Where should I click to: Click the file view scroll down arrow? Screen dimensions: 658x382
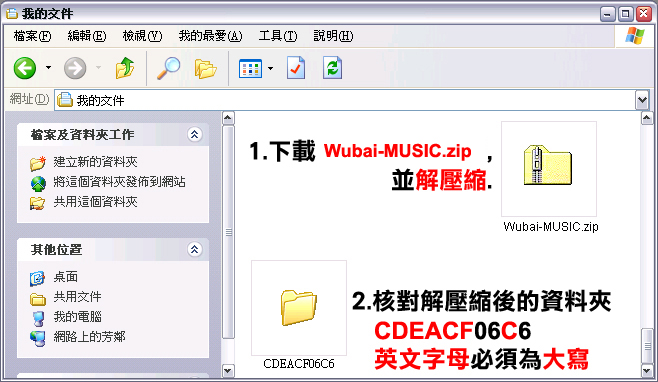click(x=647, y=371)
